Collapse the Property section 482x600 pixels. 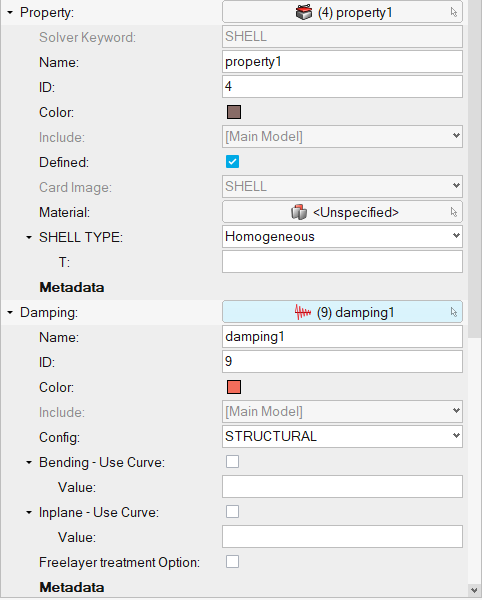pos(10,13)
